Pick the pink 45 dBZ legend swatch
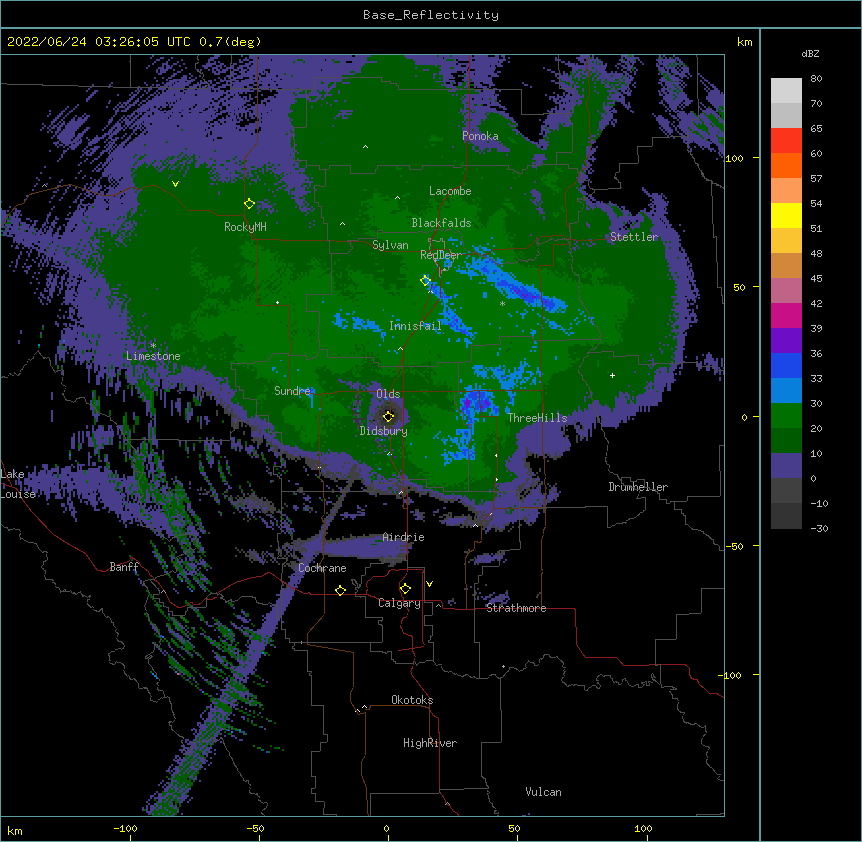Screen dimensions: 862x842 click(786, 291)
